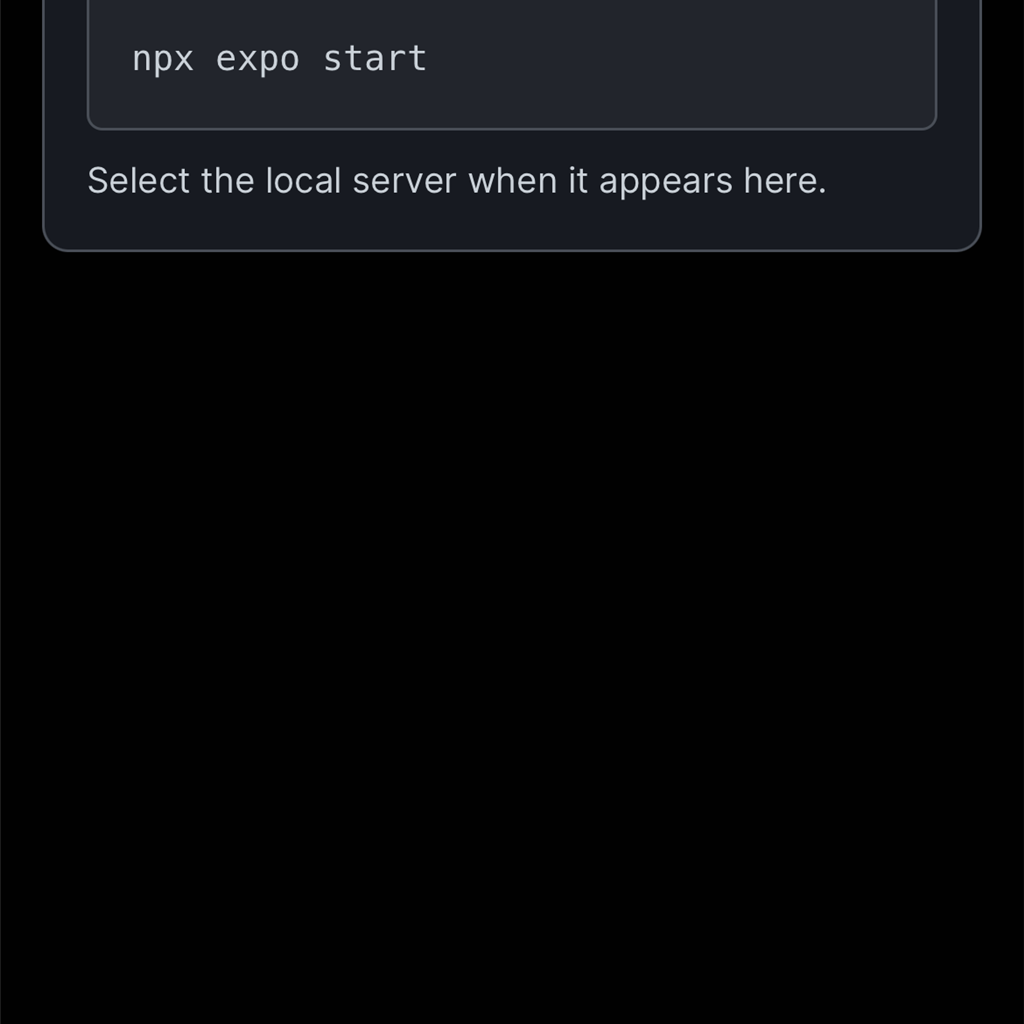This screenshot has width=1024, height=1024.
Task: Click the bottom border of the code block
Action: (512, 129)
